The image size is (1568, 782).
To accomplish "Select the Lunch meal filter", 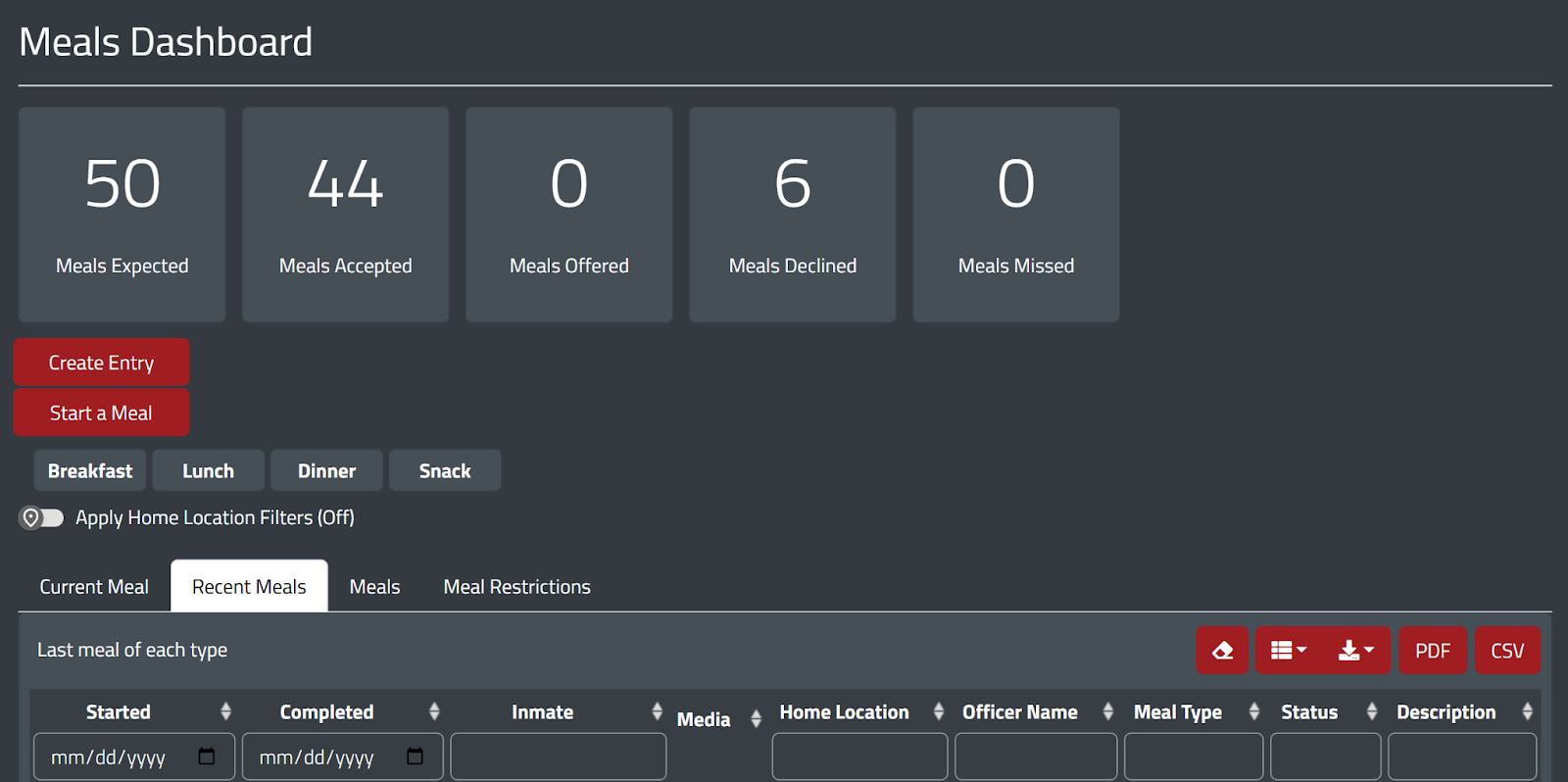I will (208, 471).
